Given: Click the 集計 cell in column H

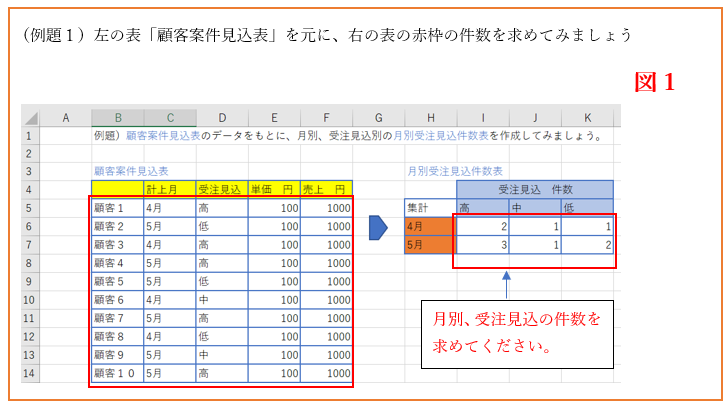Looking at the screenshot, I should (x=430, y=208).
